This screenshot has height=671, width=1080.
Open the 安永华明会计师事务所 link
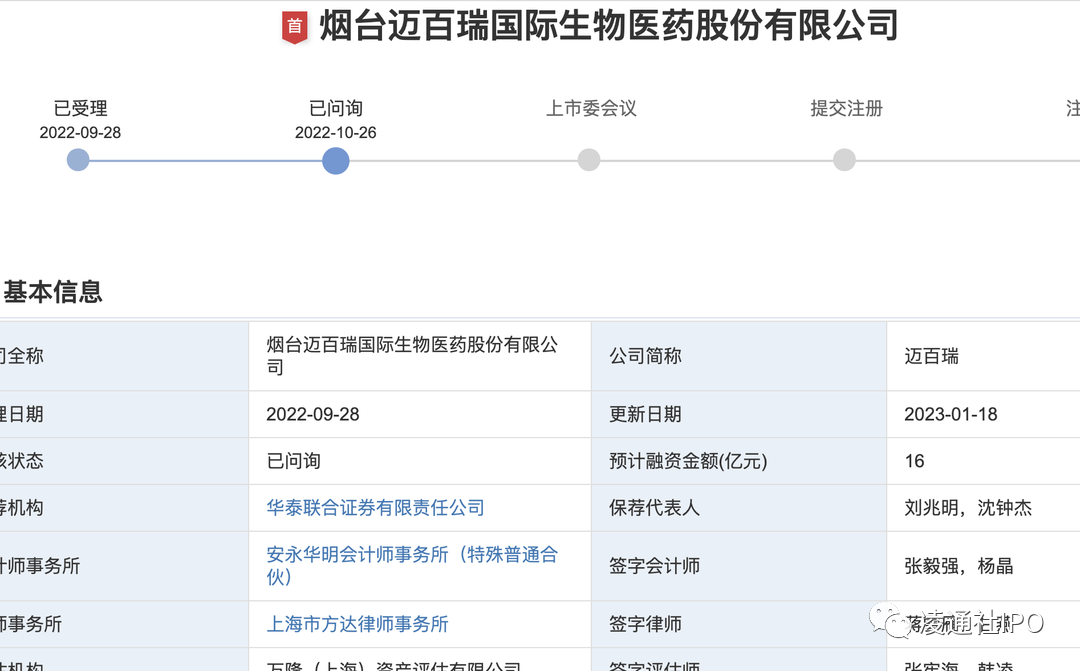412,566
